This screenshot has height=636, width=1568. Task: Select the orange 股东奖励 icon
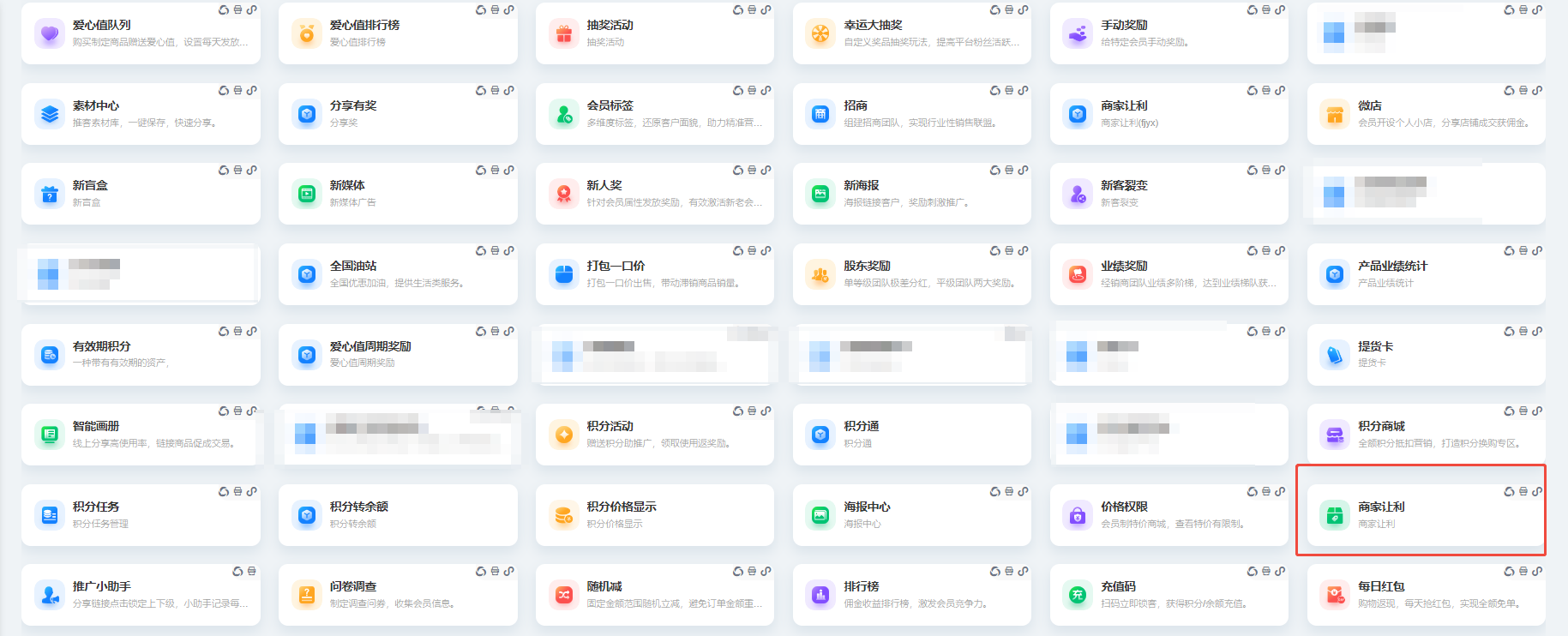821,274
